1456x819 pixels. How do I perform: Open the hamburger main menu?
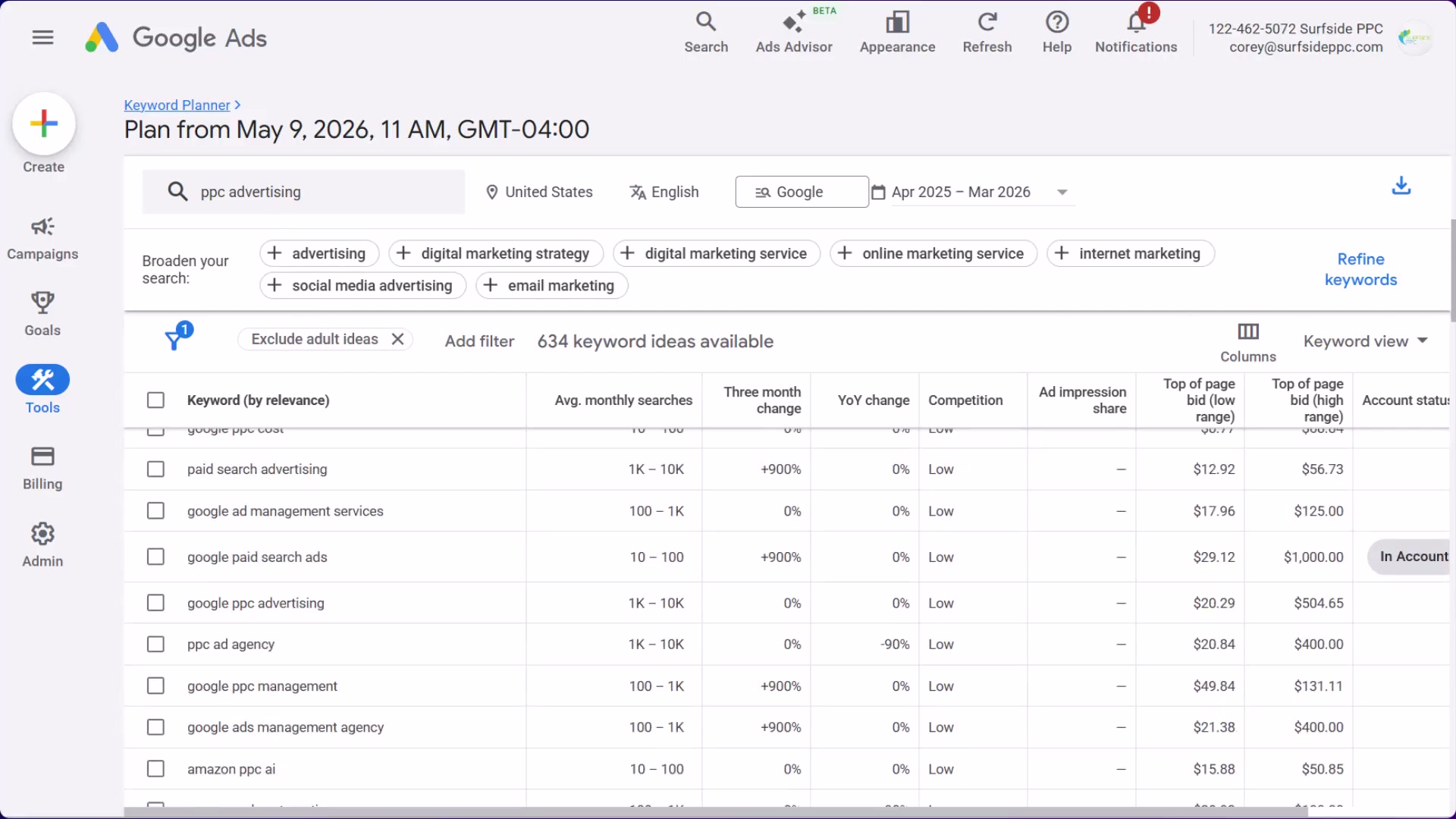(x=43, y=37)
